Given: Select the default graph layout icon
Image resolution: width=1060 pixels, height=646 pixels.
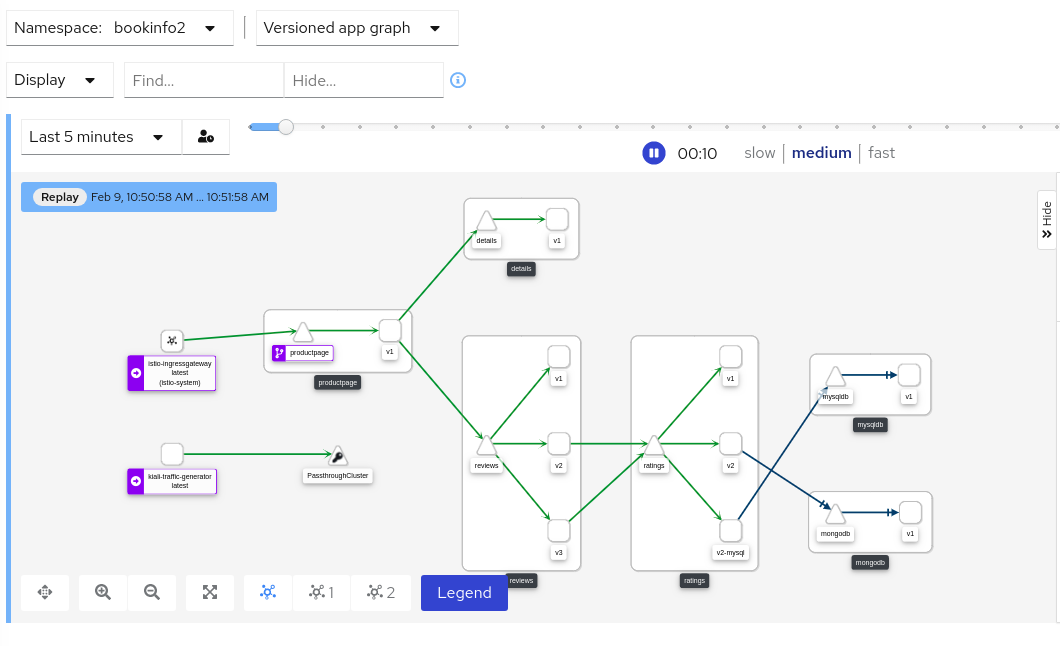Looking at the screenshot, I should point(268,593).
